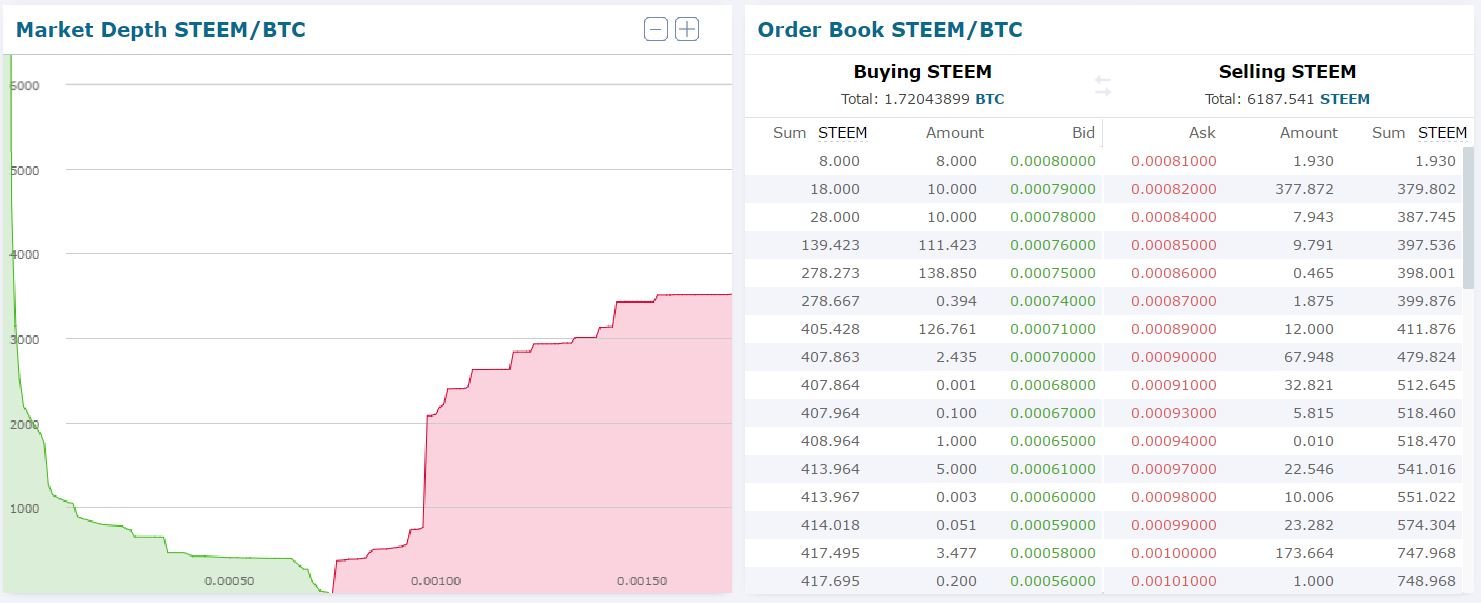Click the Market Depth STEEM/BTC title
The image size is (1481, 603).
click(x=161, y=29)
